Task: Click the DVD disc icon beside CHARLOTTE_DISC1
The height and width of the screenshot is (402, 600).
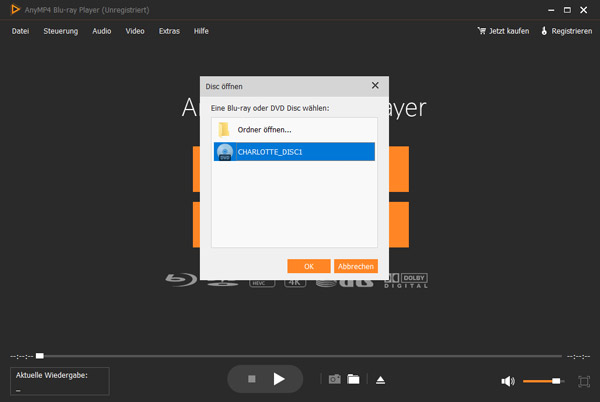Action: (x=225, y=152)
